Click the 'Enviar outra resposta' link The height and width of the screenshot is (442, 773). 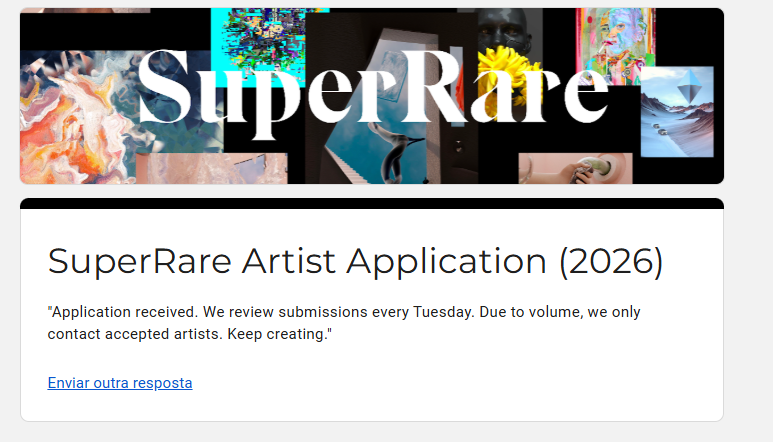pyautogui.click(x=120, y=383)
